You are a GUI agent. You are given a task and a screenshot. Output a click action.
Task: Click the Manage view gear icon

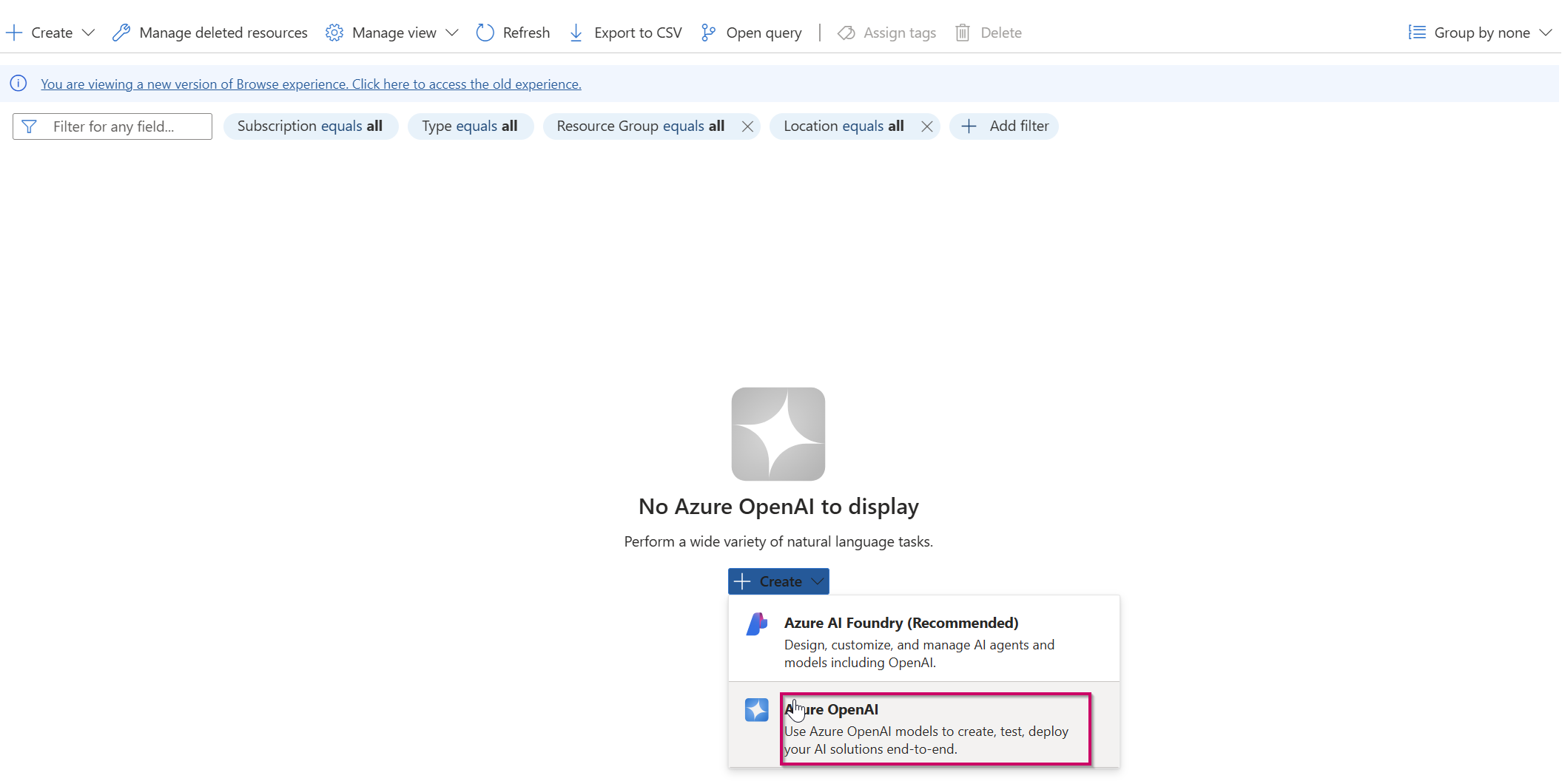click(334, 33)
